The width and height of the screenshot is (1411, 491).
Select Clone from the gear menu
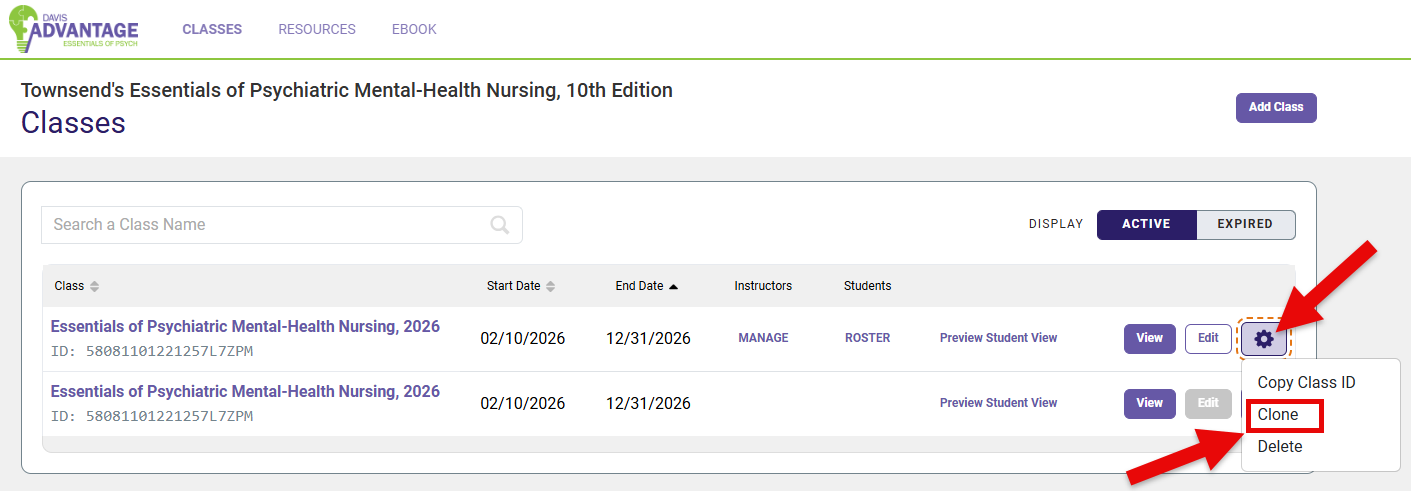[x=1278, y=415]
